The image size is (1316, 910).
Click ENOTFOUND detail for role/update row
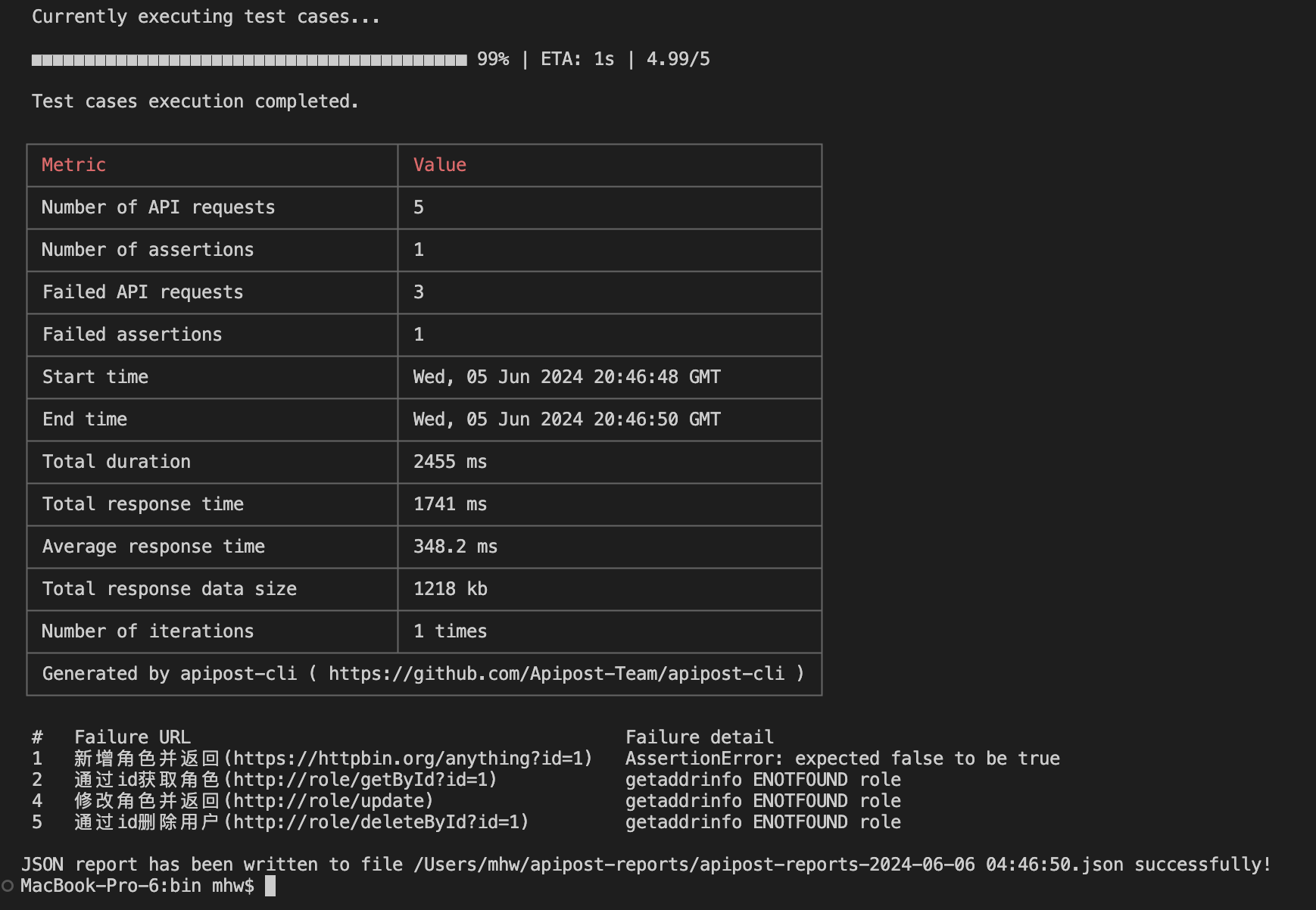[763, 801]
